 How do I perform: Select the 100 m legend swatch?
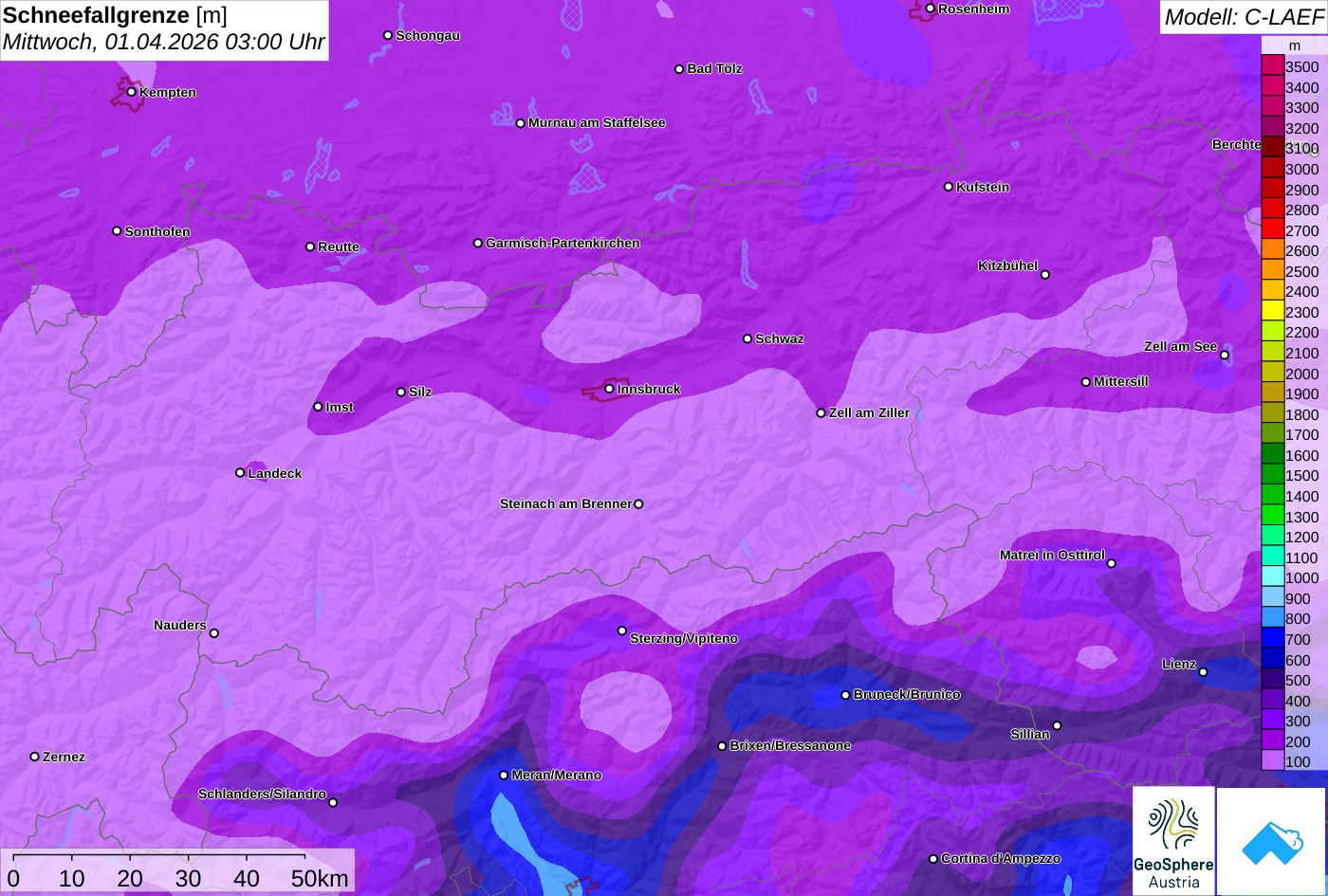tap(1272, 761)
